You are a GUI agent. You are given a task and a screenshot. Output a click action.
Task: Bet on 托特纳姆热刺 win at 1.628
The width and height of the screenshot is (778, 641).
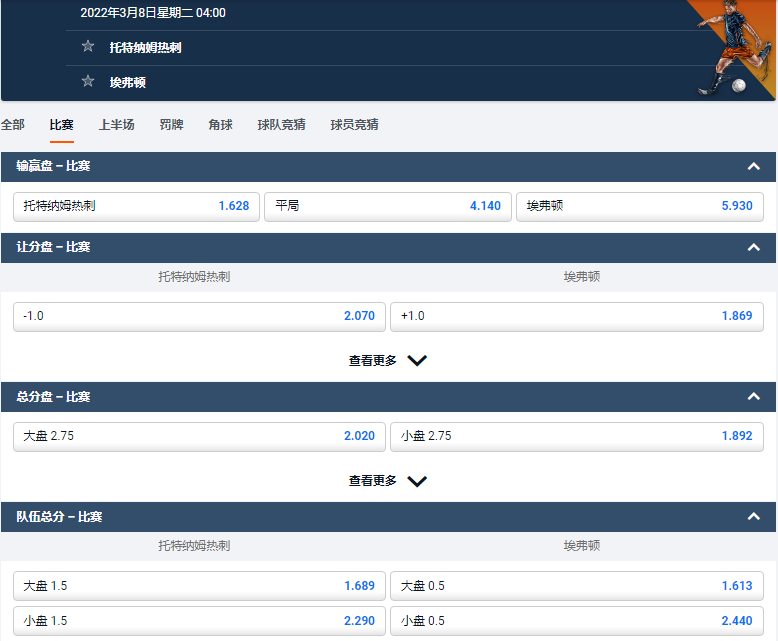136,206
